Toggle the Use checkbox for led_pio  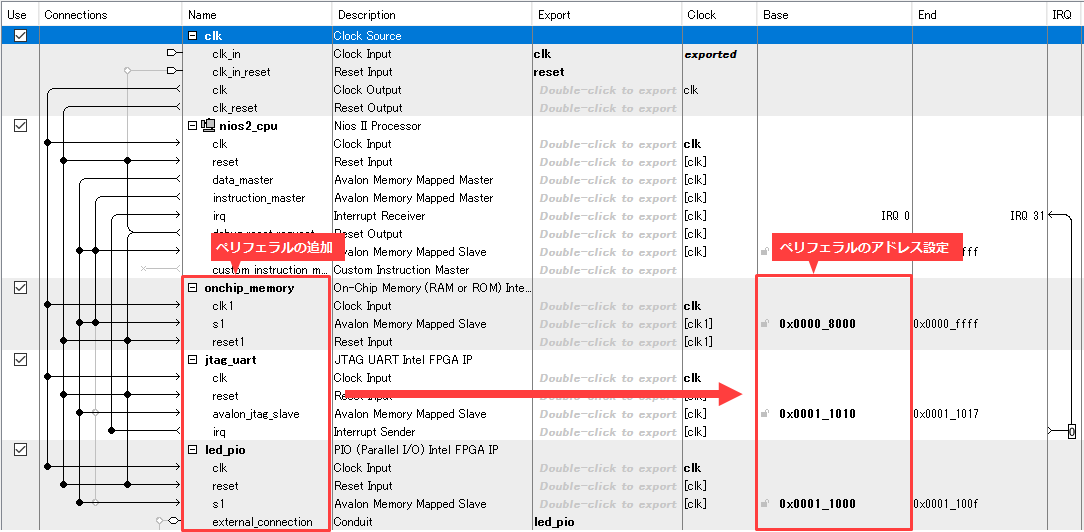click(20, 450)
